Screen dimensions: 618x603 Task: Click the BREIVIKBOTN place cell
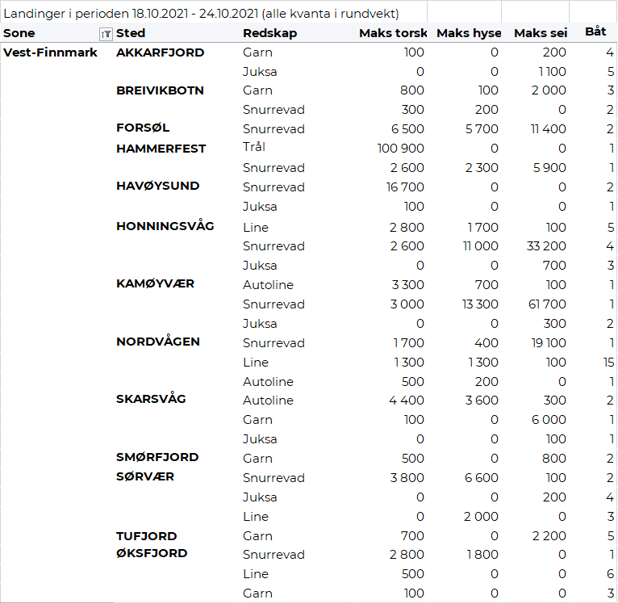pyautogui.click(x=160, y=90)
